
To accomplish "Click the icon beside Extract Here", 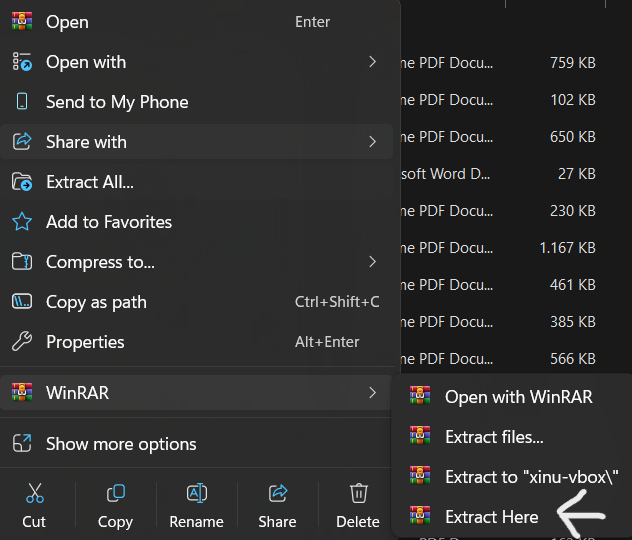I will (x=420, y=515).
